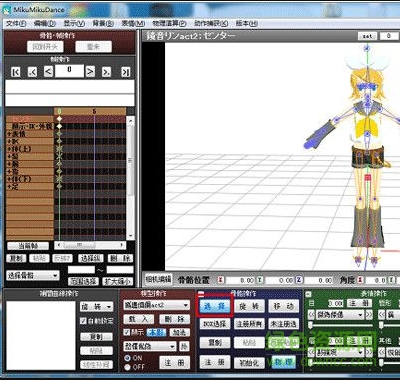Click the timeline horizontal scrollbar left arrow
The height and width of the screenshot is (380, 400).
point(59,245)
